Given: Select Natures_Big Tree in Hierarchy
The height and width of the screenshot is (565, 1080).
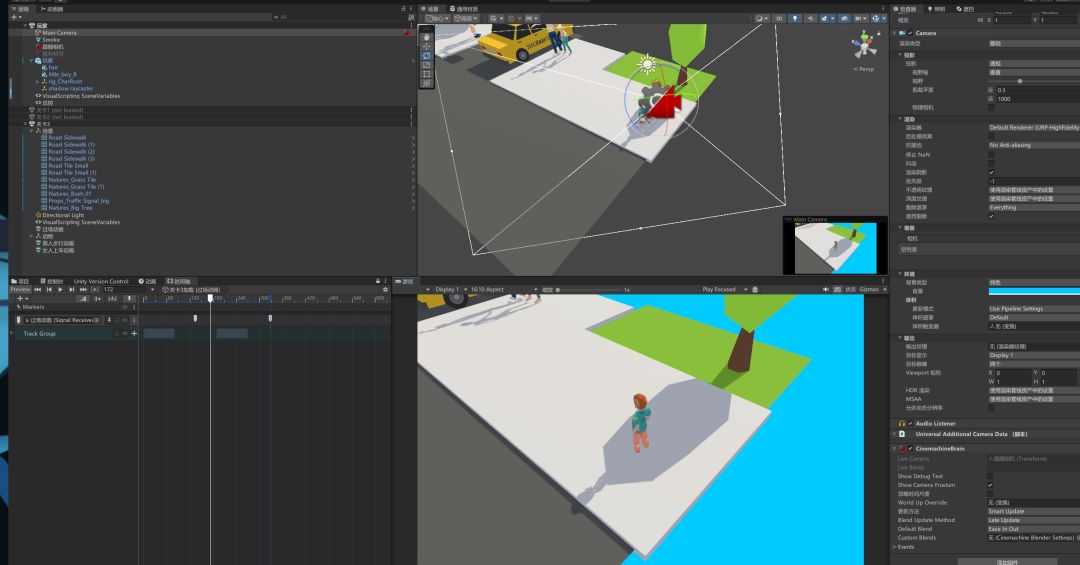Looking at the screenshot, I should point(70,208).
